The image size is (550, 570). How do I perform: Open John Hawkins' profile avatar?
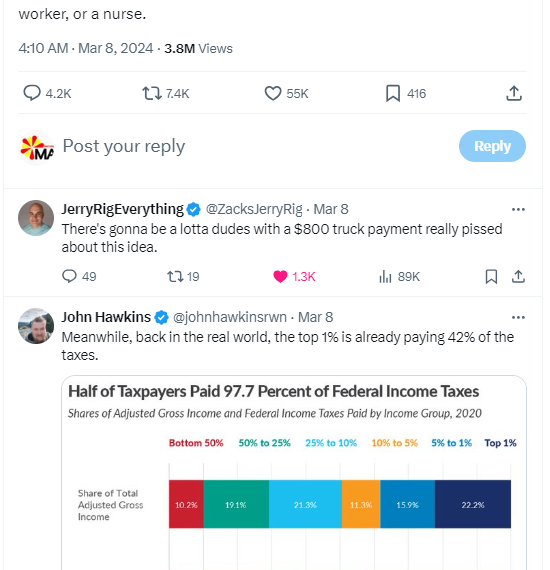click(36, 326)
